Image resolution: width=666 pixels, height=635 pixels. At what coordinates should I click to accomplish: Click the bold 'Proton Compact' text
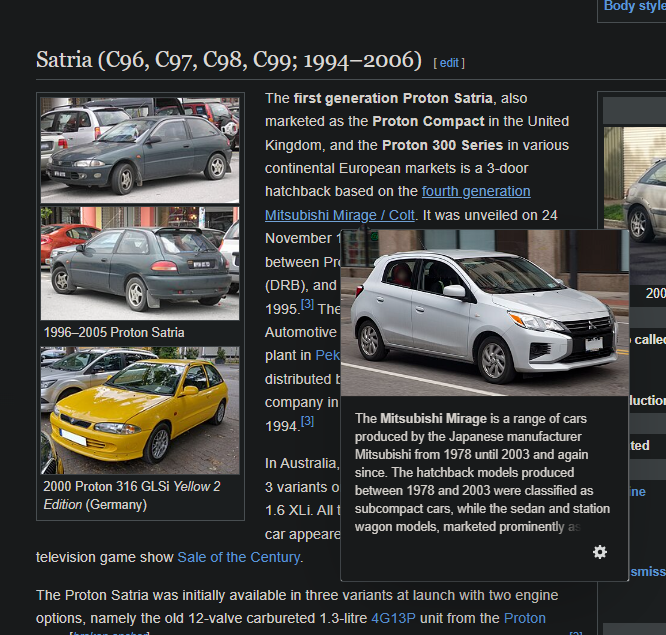pos(428,121)
